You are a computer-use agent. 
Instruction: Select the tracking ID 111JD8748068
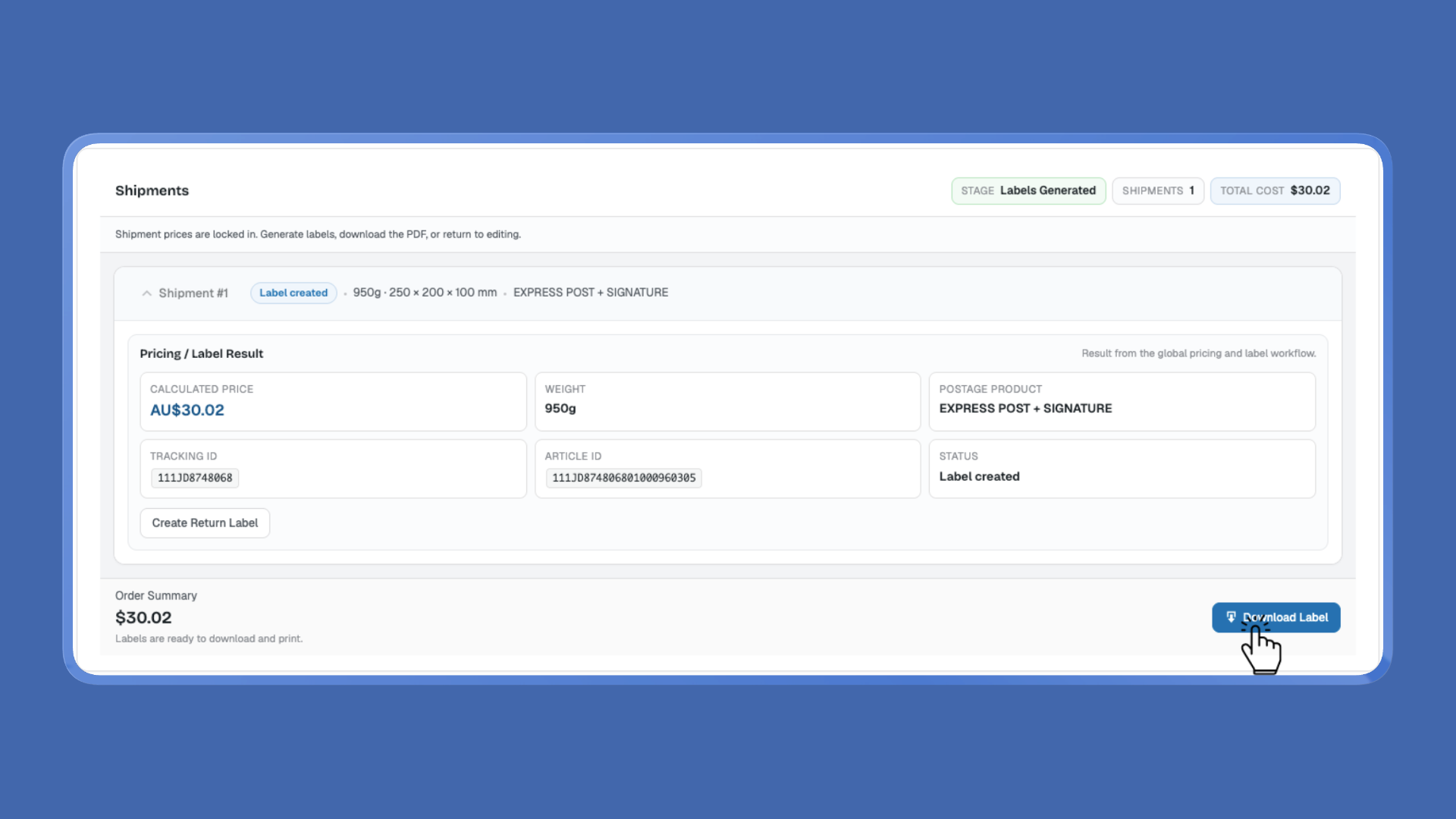point(195,478)
